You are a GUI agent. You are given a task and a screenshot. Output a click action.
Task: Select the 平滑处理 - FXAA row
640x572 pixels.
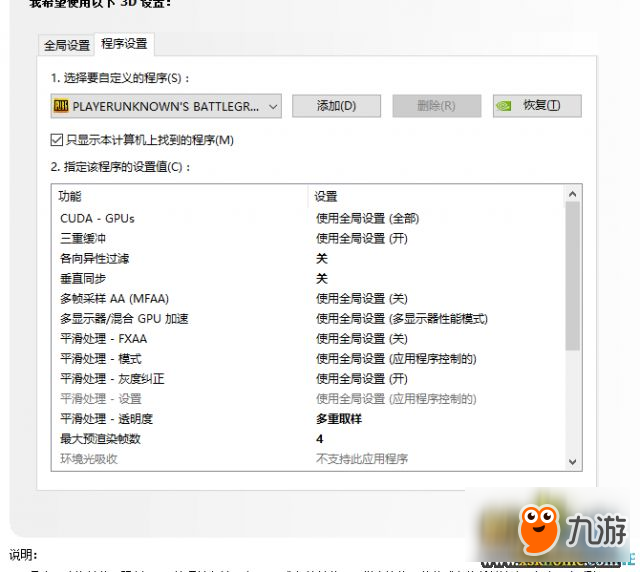click(x=308, y=338)
